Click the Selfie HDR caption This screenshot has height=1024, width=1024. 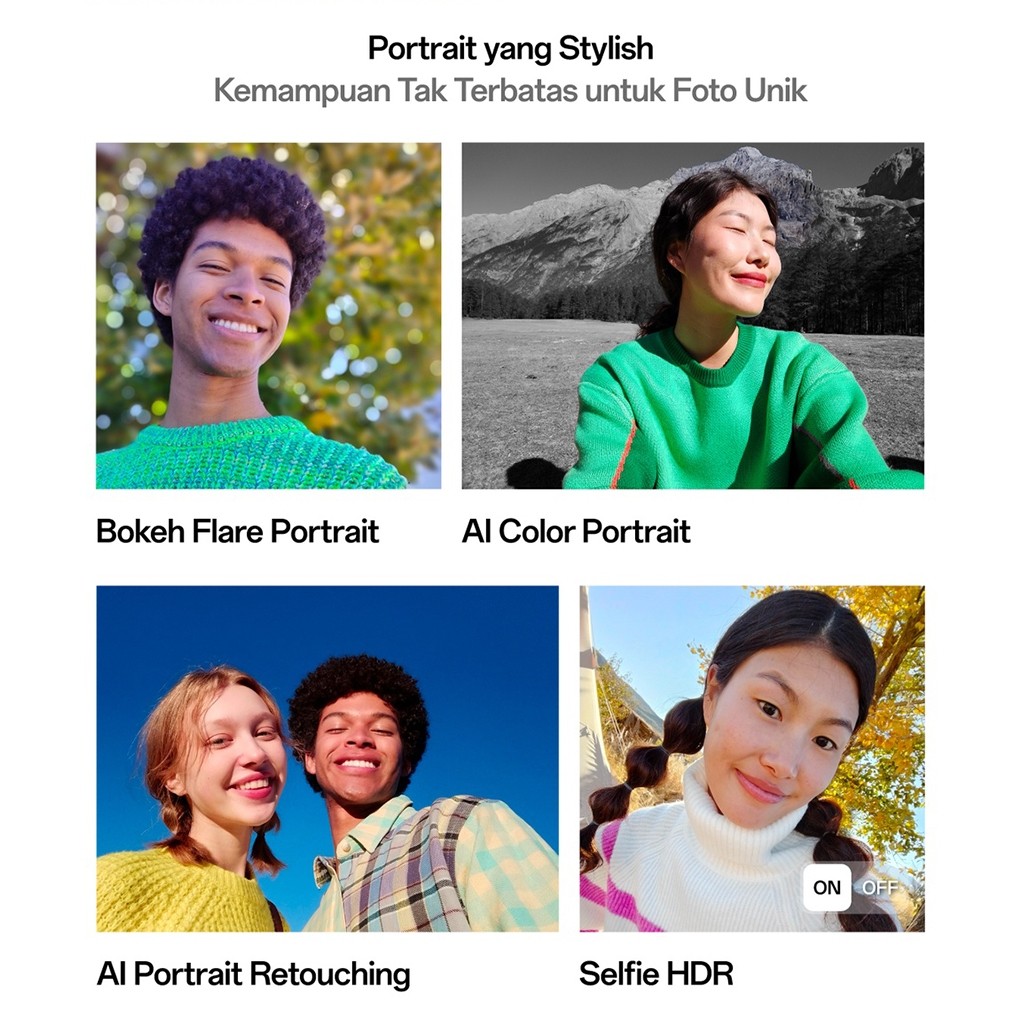tap(656, 974)
